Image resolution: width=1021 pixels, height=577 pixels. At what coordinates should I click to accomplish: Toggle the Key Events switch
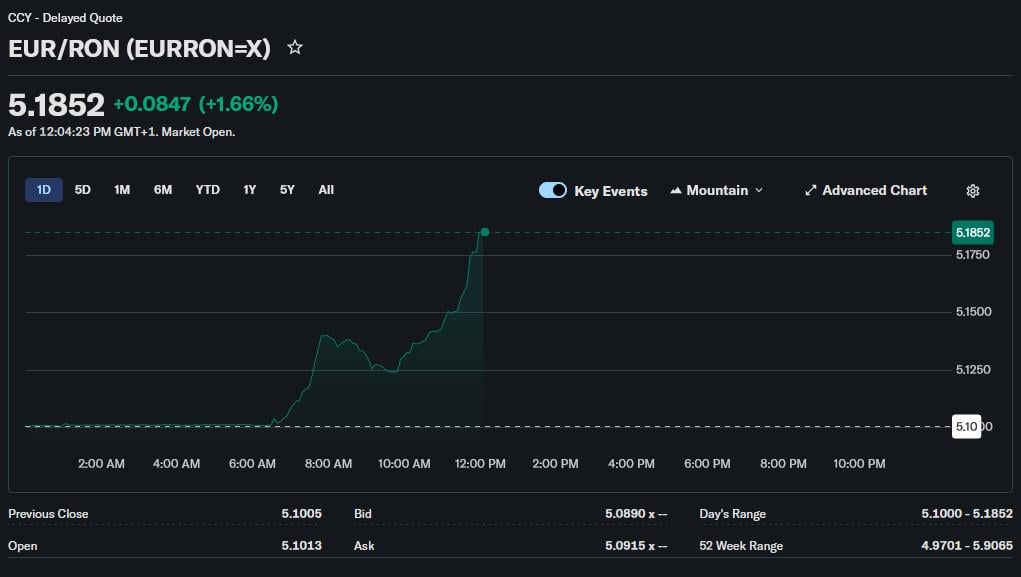click(x=553, y=190)
